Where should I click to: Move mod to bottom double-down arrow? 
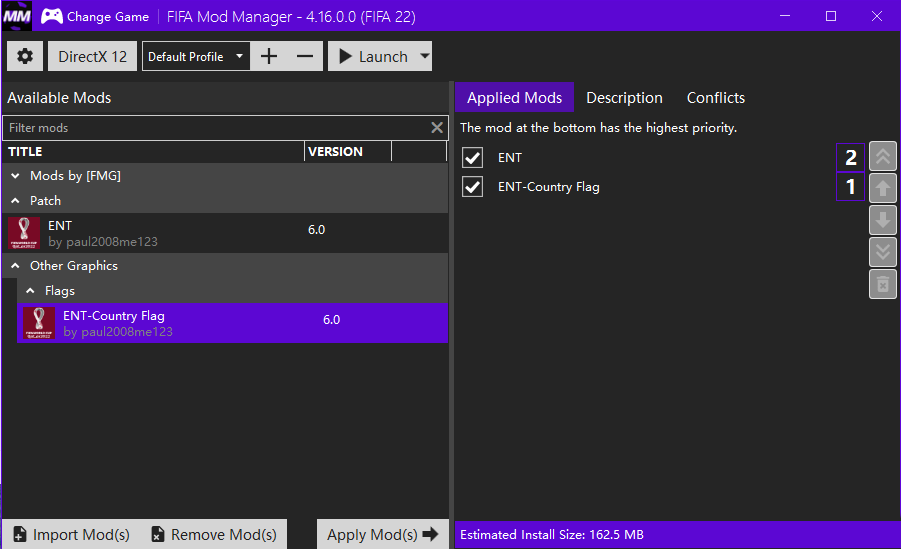click(x=883, y=252)
